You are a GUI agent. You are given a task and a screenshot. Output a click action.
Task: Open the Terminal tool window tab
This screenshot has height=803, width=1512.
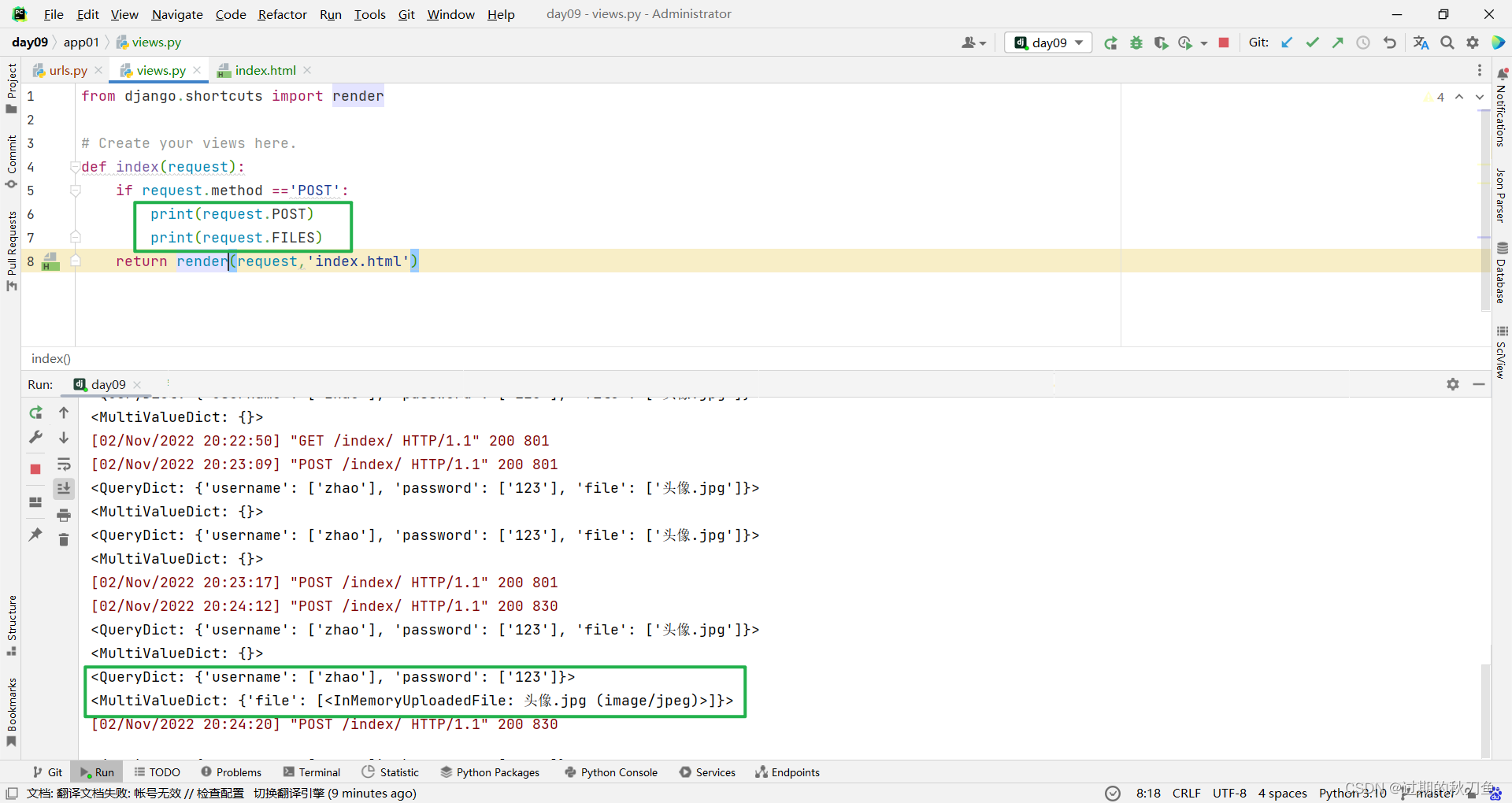click(312, 772)
